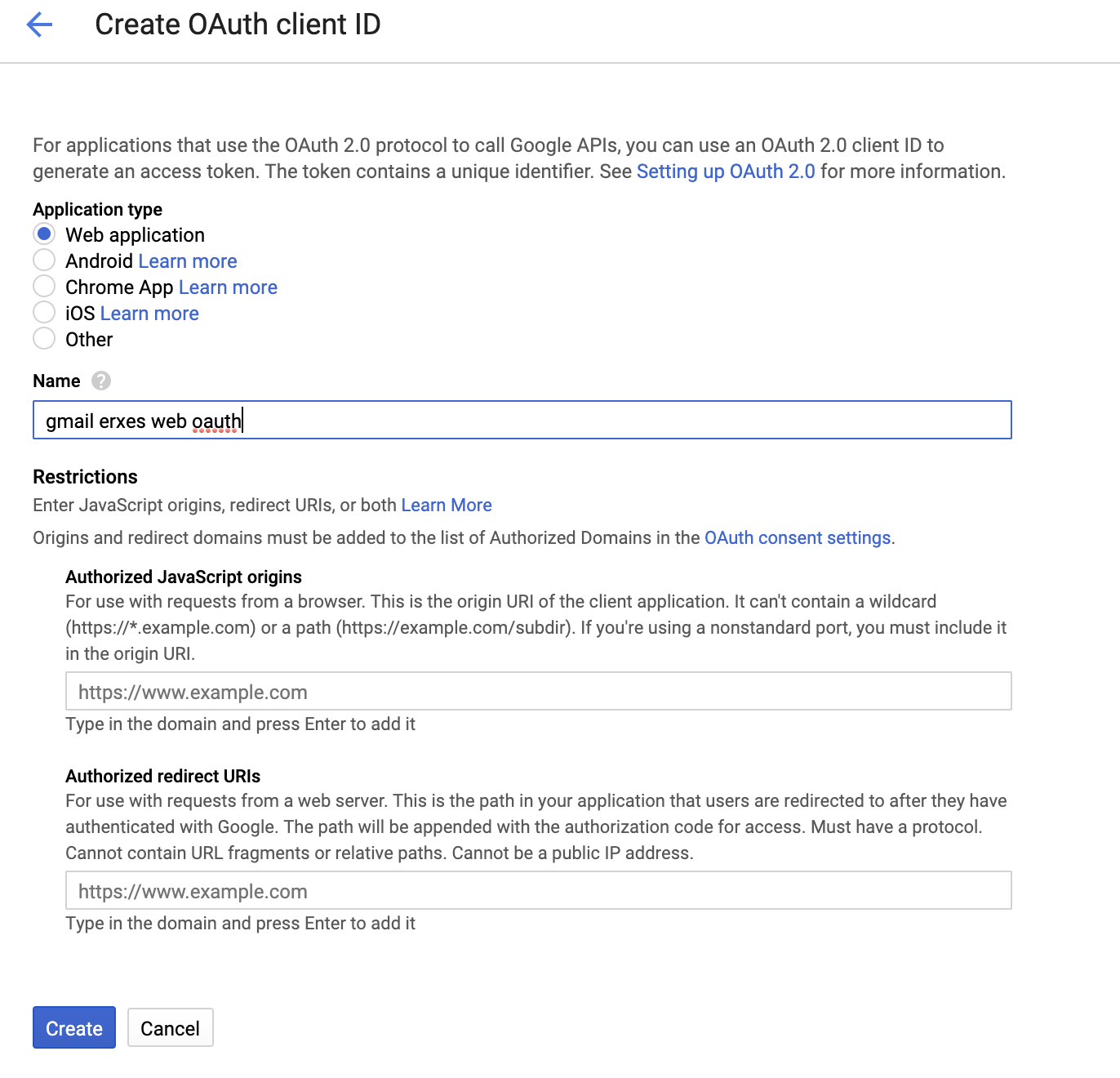Choose the Chrome App radio option
The width and height of the screenshot is (1120, 1078).
(44, 287)
